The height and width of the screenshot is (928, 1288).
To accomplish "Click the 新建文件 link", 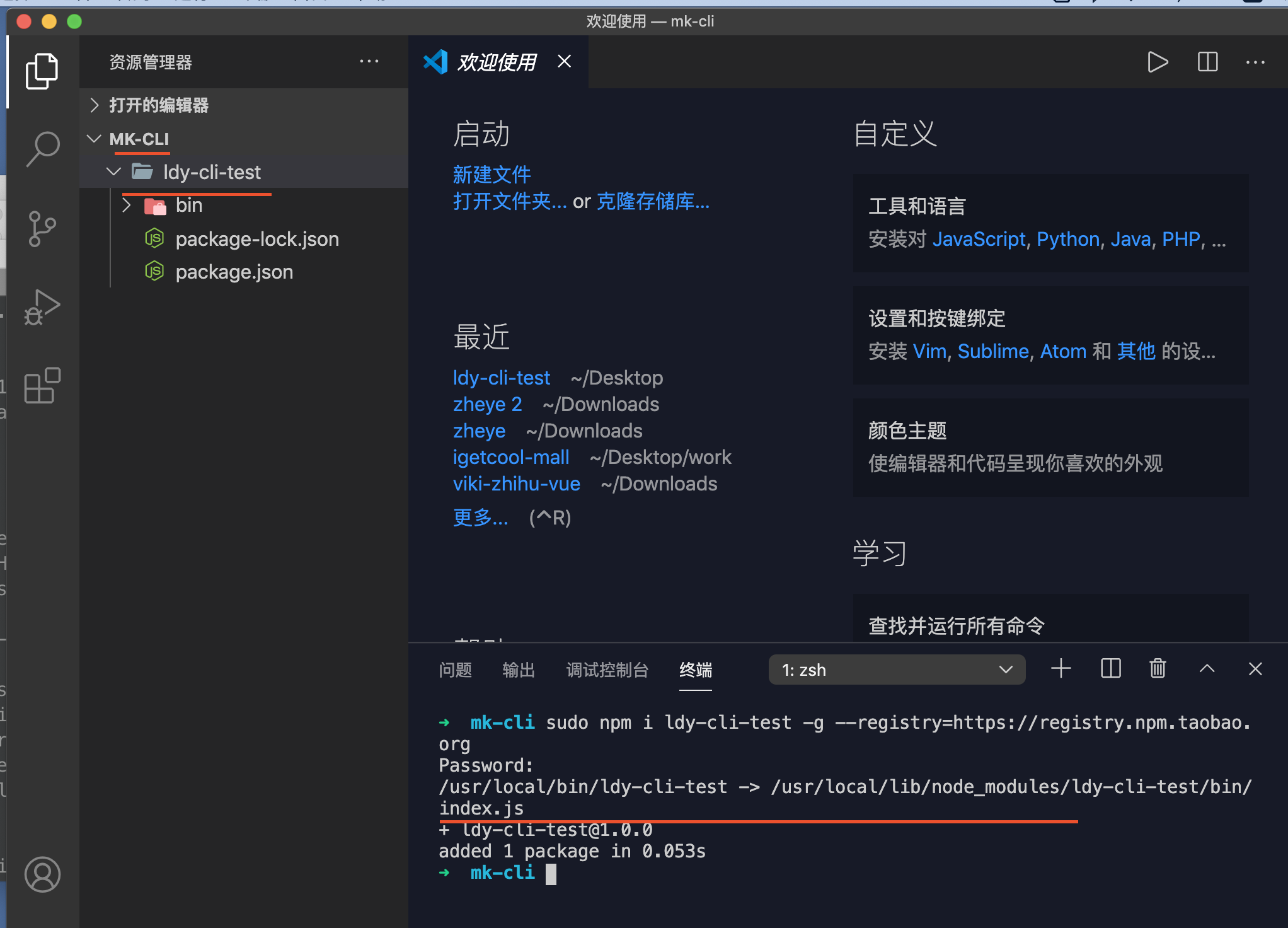I will click(492, 175).
